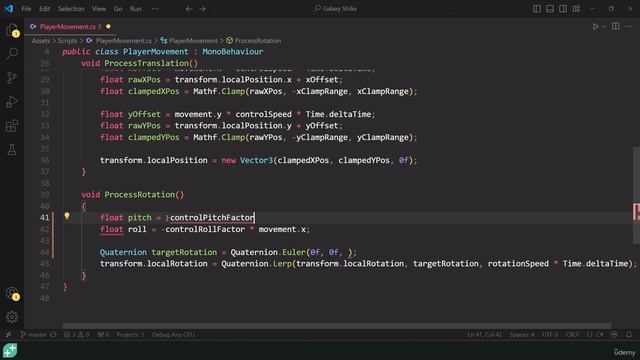Run the C# file with play button

point(596,27)
